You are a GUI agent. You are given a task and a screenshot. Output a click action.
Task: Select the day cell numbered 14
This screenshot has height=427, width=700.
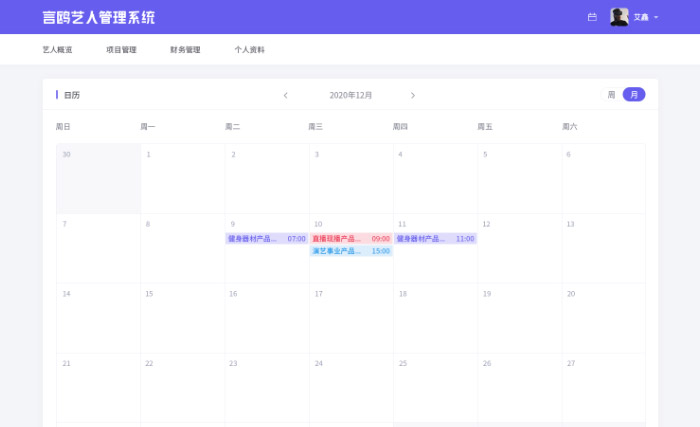tap(99, 318)
